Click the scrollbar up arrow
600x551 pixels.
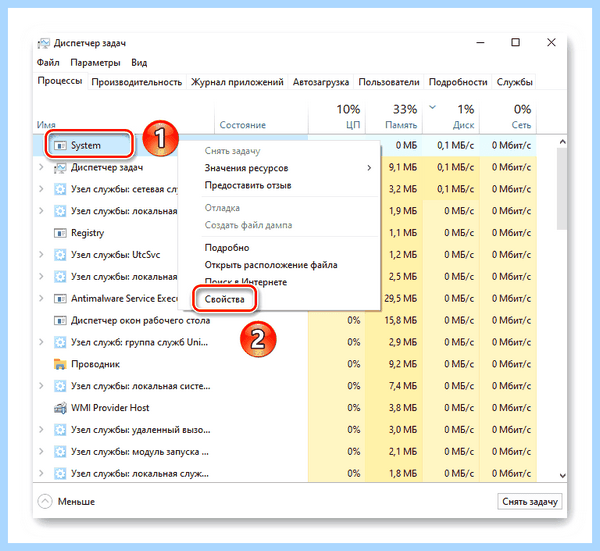(562, 142)
